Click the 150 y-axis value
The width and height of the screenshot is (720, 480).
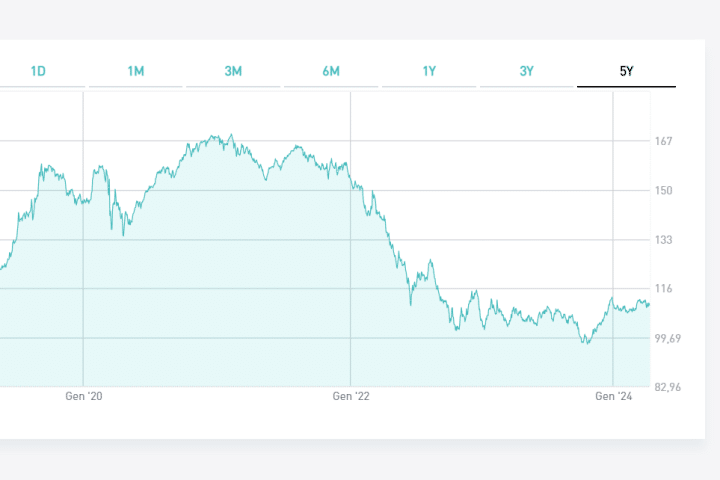coord(663,190)
